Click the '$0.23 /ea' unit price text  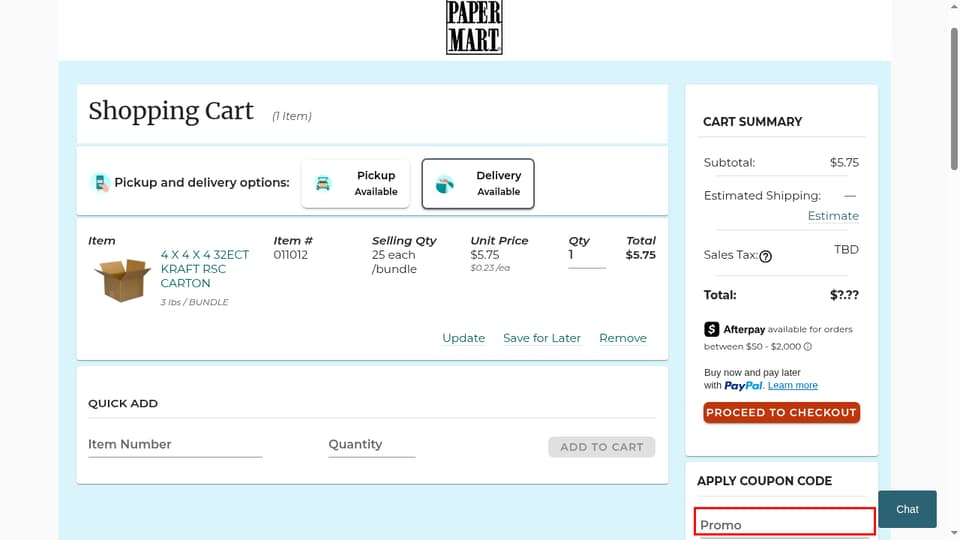(490, 268)
